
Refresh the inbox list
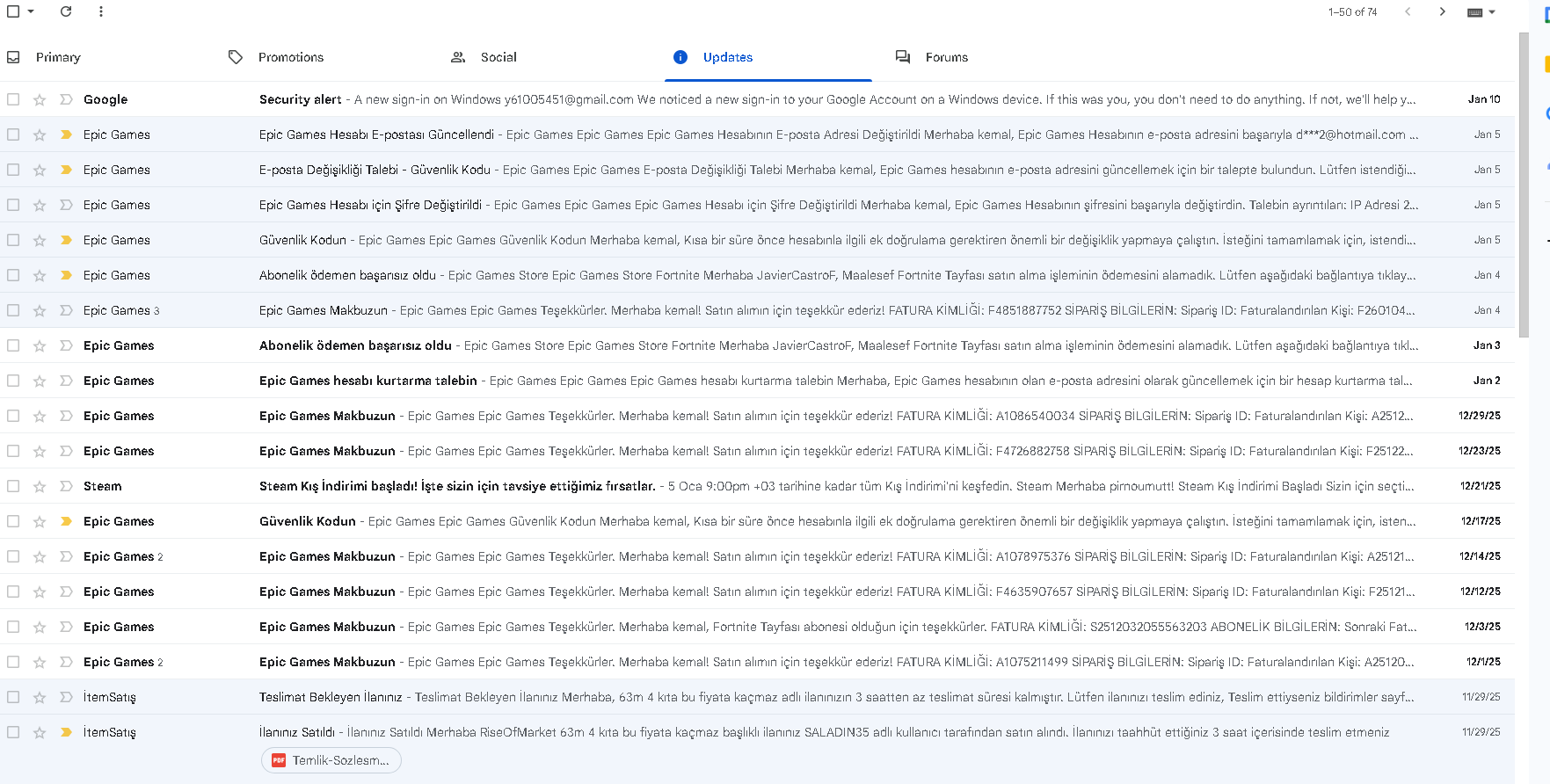click(66, 11)
